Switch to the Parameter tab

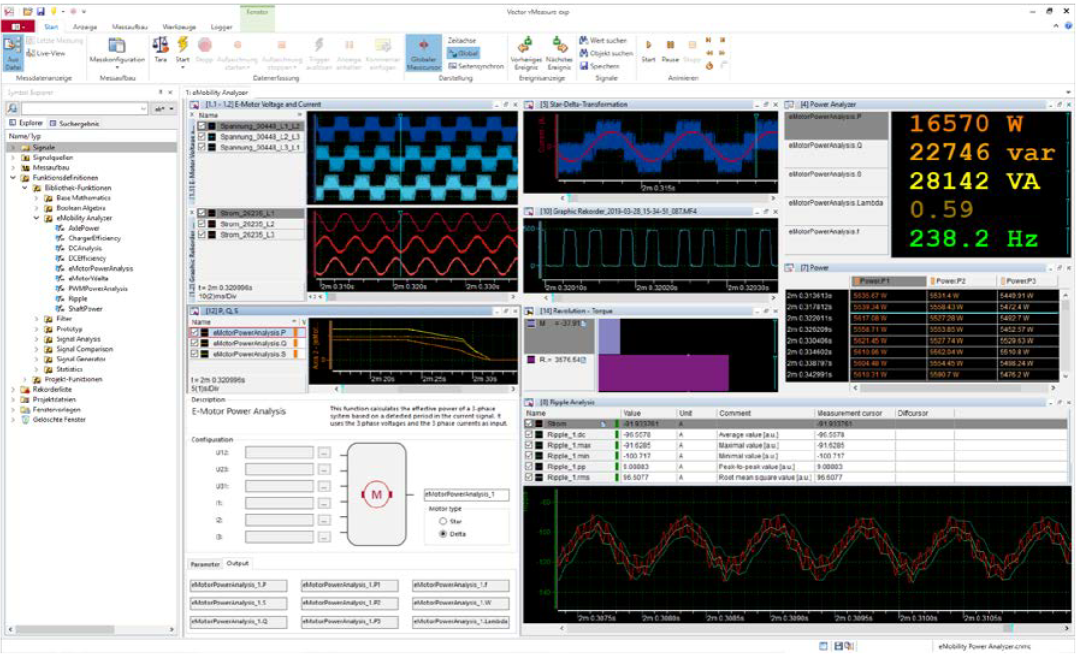205,564
